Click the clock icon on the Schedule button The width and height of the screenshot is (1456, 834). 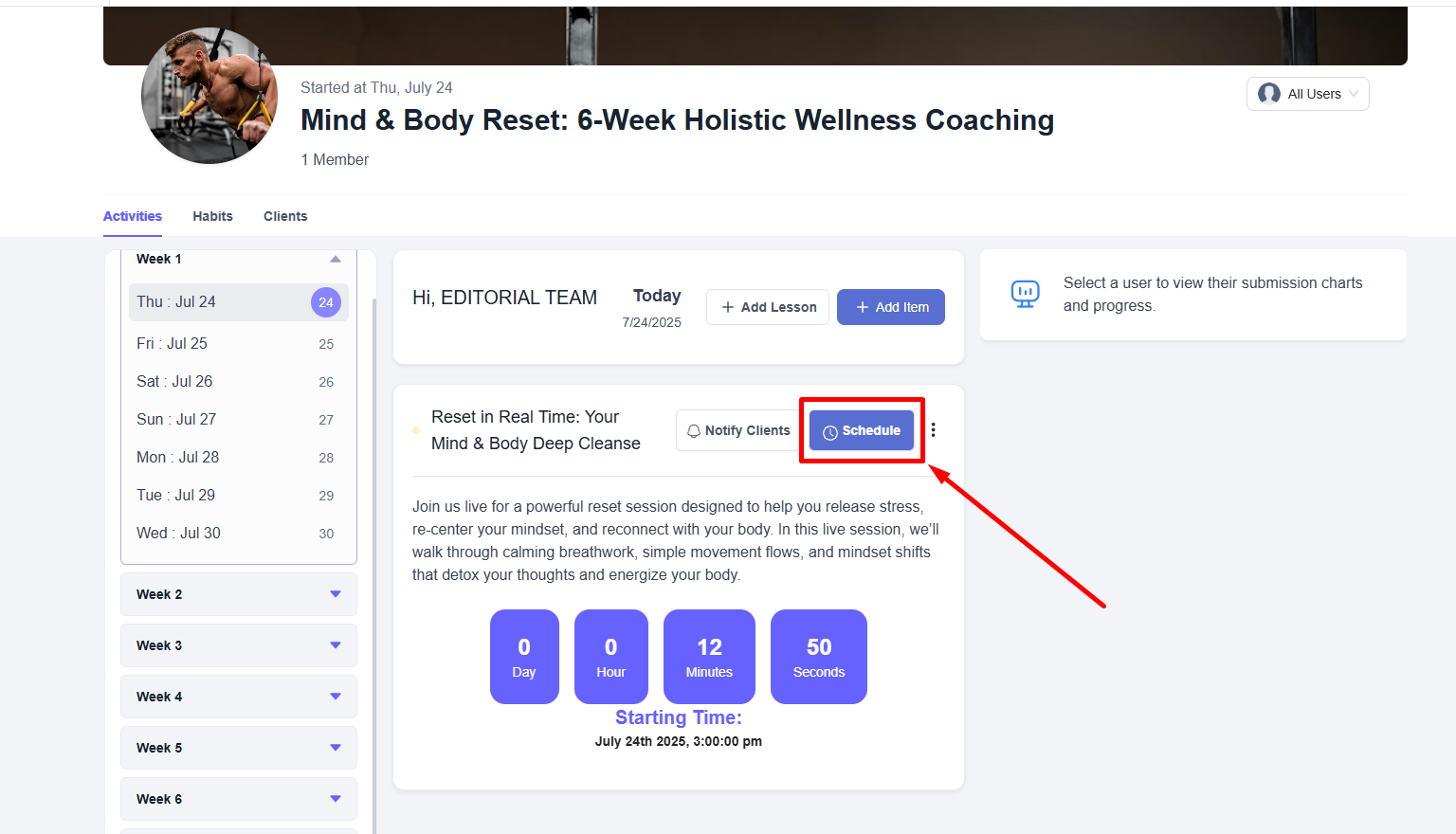tap(830, 432)
